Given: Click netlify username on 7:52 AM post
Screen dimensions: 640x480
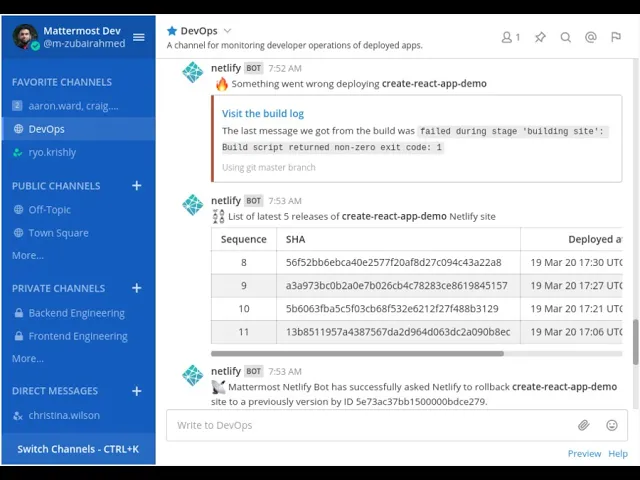Looking at the screenshot, I should point(226,68).
